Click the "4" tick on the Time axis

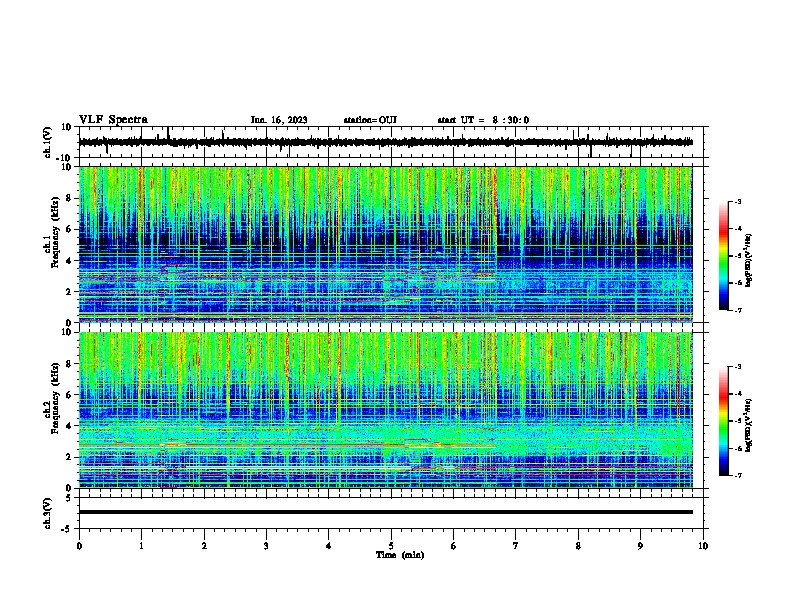329,546
